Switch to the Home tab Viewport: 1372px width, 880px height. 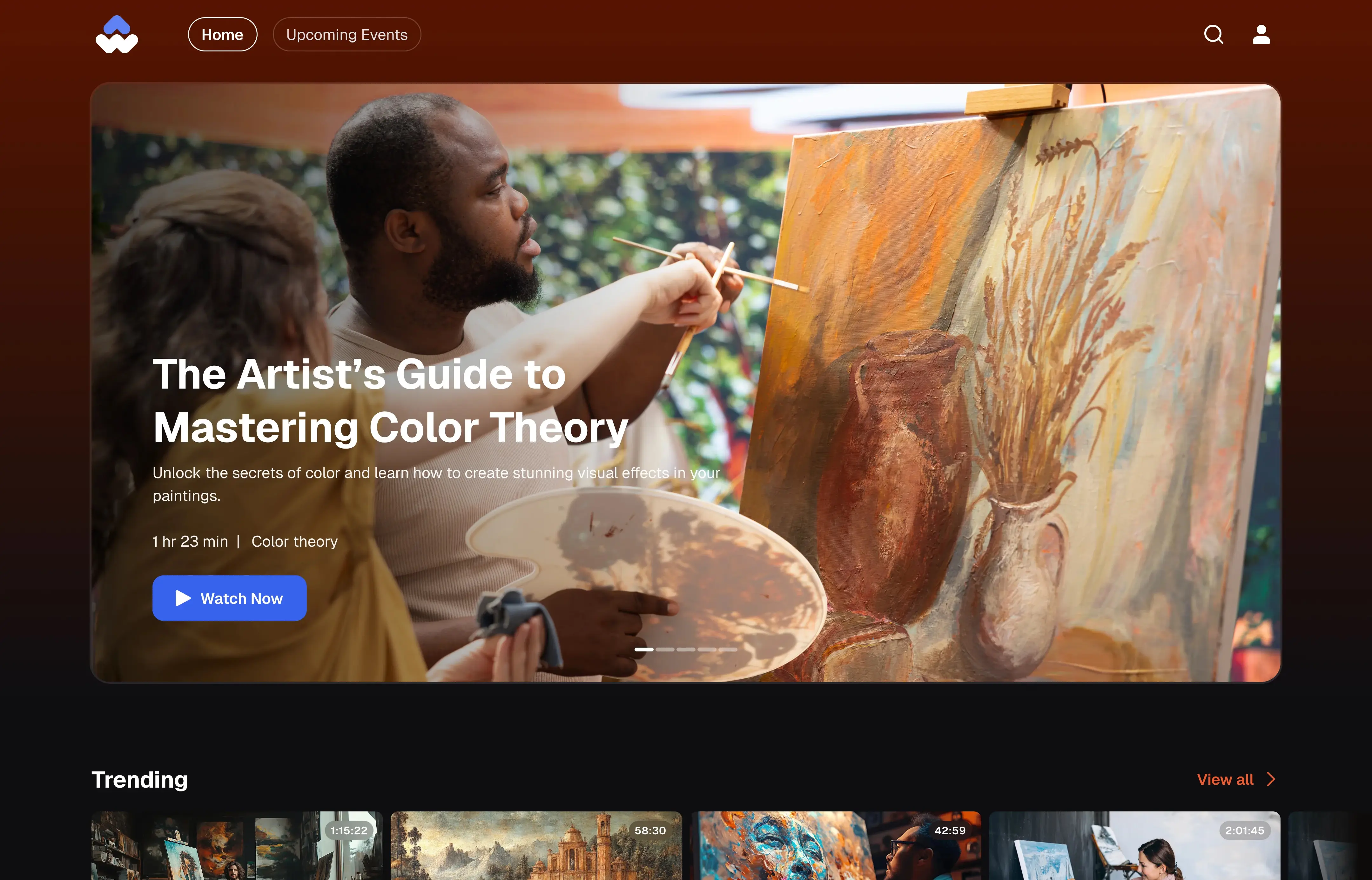click(222, 34)
